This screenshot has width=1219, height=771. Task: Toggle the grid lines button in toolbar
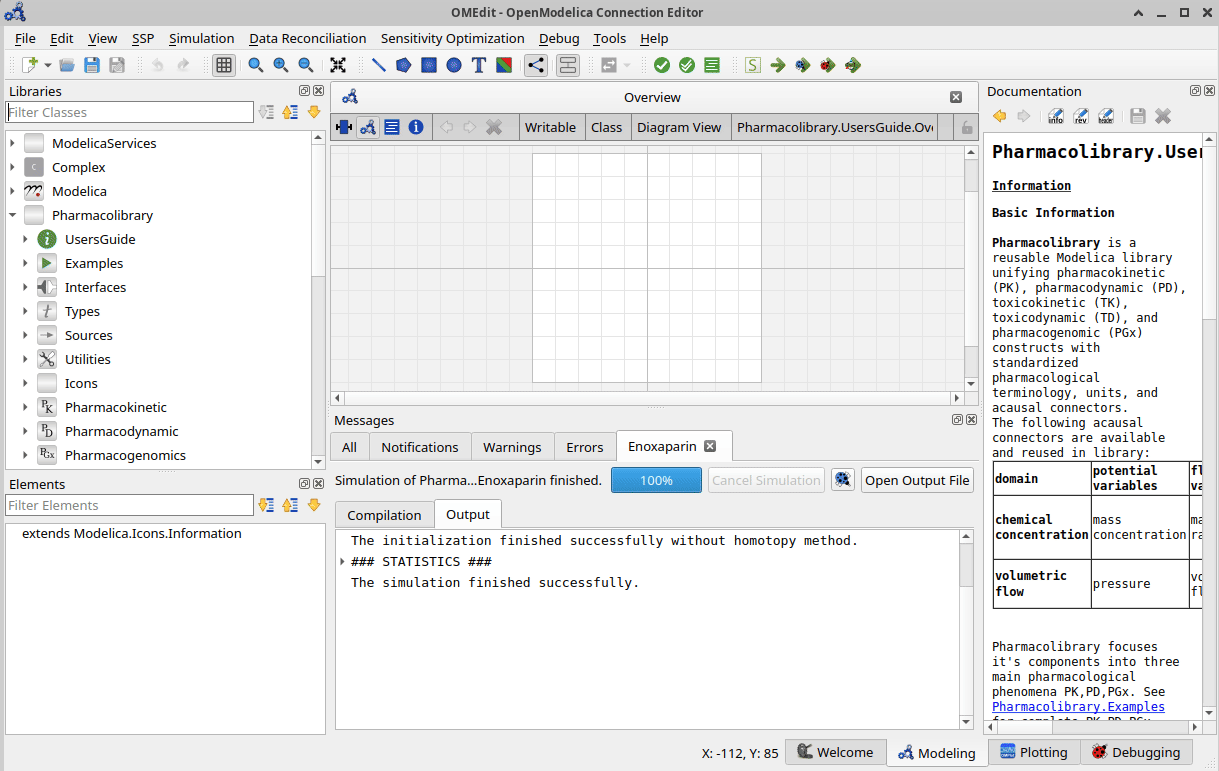click(x=224, y=65)
